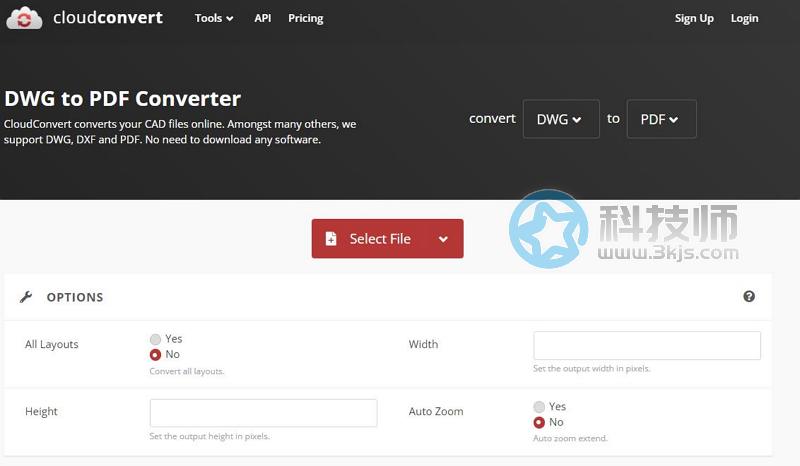
Task: Focus the Width input field
Action: (647, 346)
